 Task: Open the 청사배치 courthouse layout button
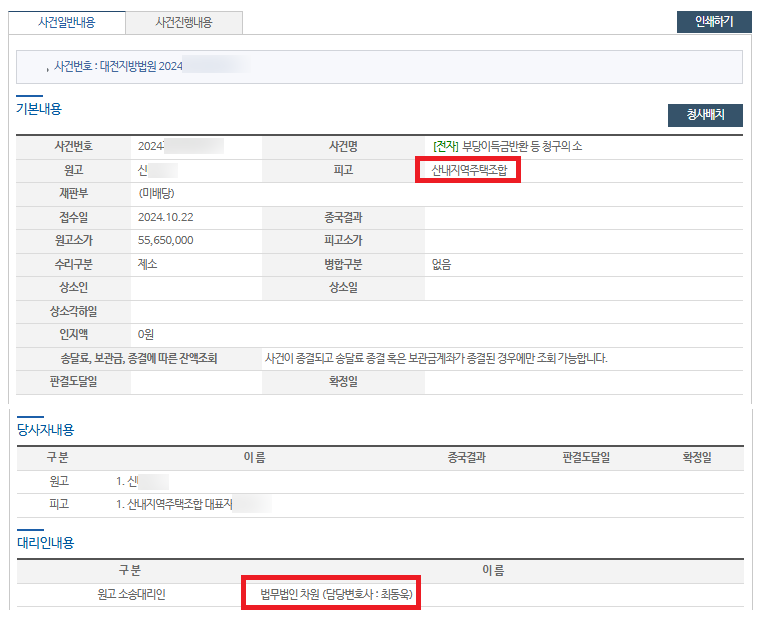[x=705, y=115]
